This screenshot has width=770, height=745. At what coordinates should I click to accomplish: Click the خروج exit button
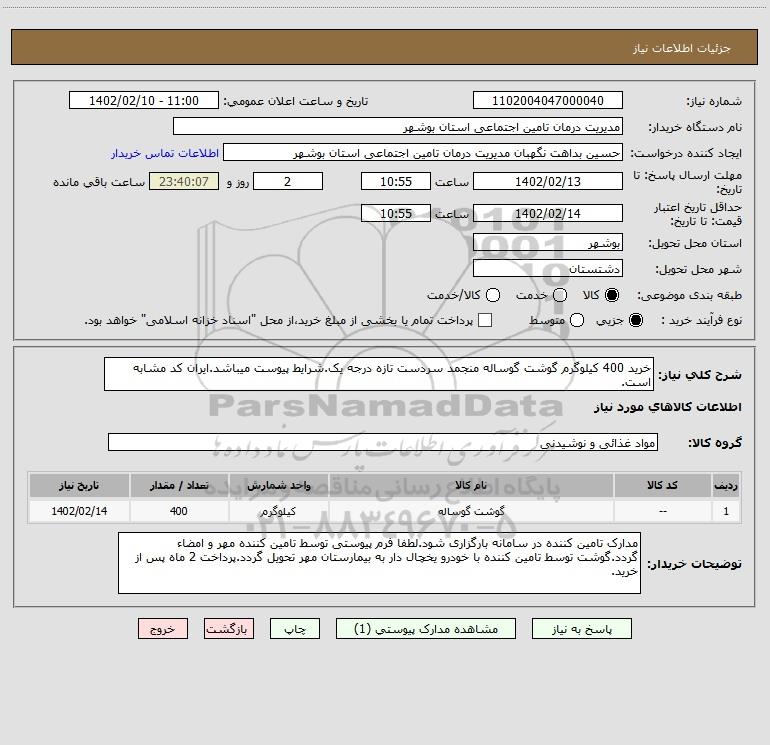[163, 629]
